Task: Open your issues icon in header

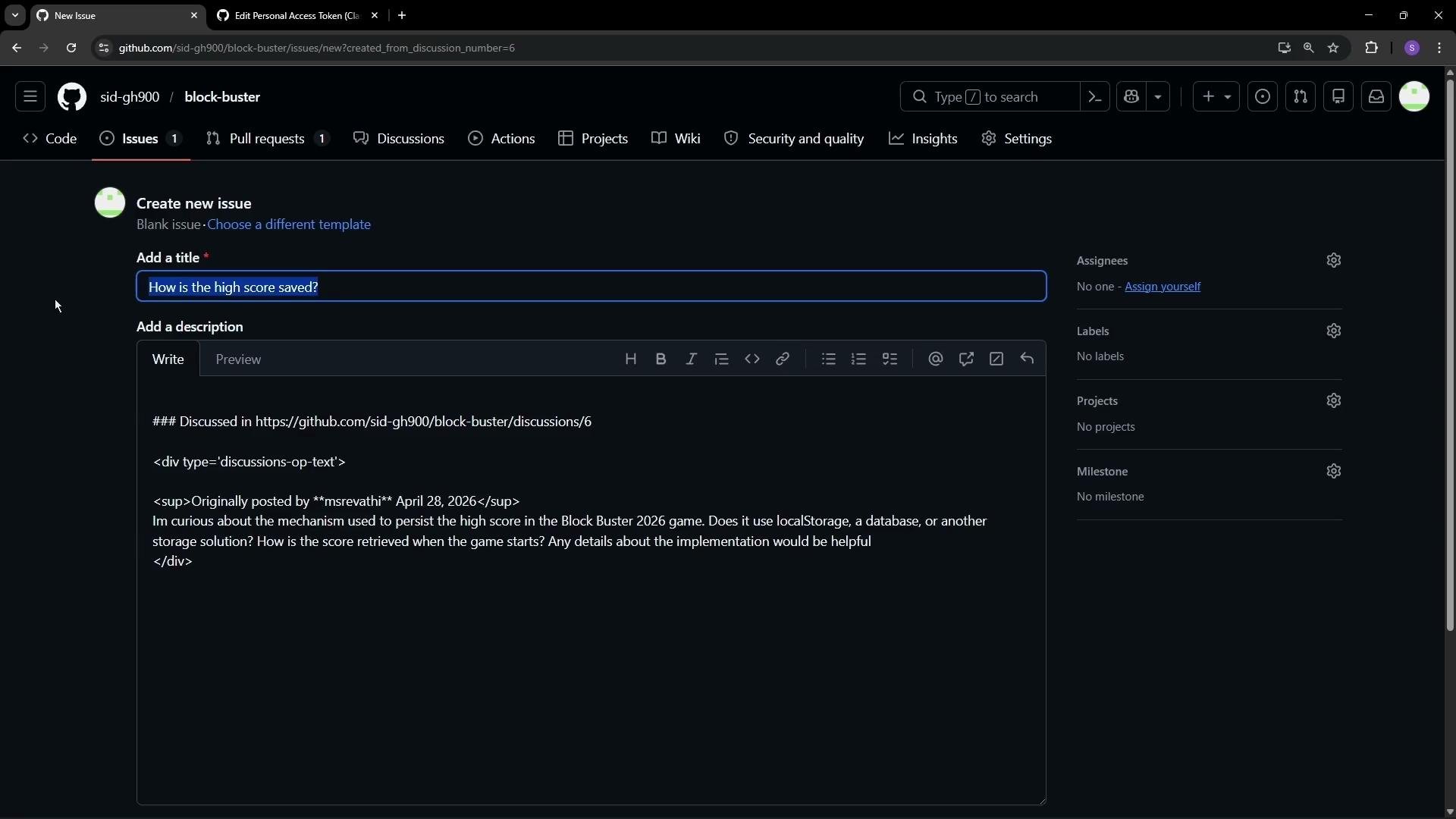Action: [1263, 97]
